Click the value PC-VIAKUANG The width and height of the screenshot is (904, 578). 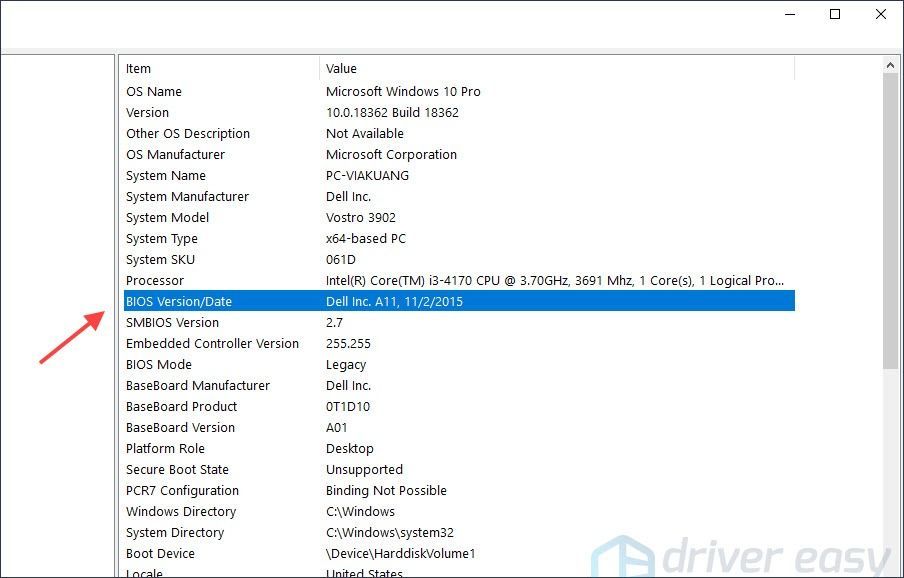click(x=367, y=176)
